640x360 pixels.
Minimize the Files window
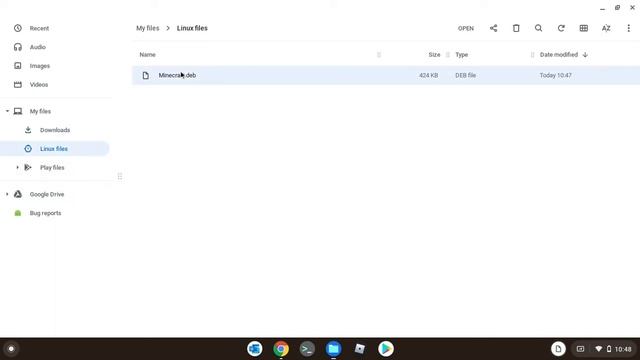click(602, 8)
